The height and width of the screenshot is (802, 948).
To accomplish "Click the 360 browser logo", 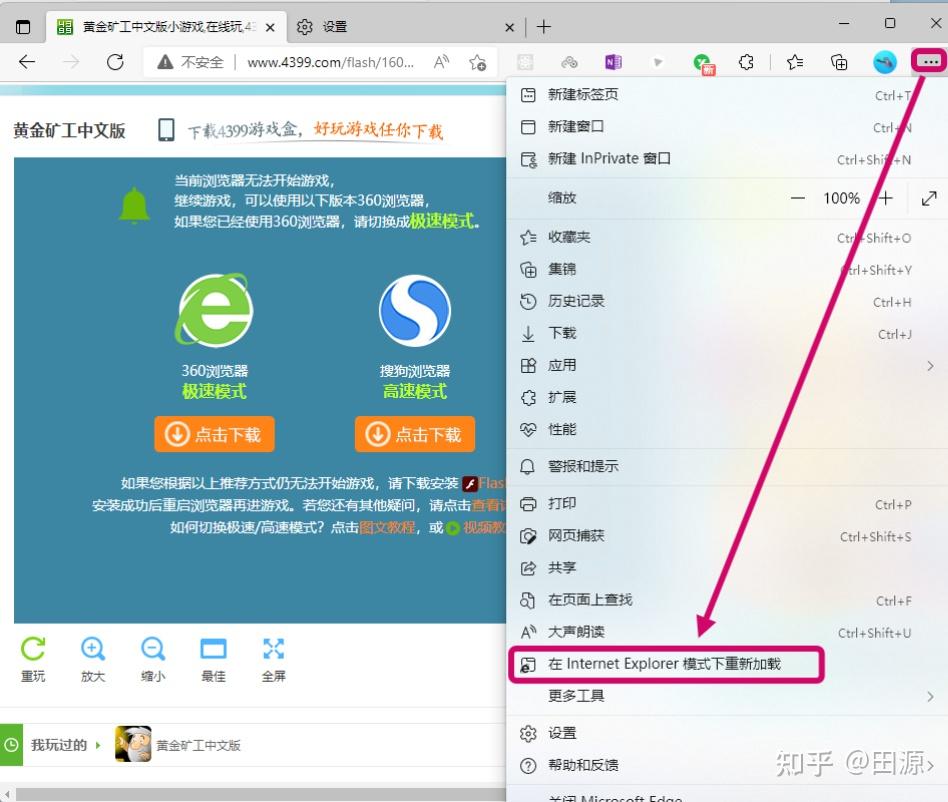I will 214,310.
